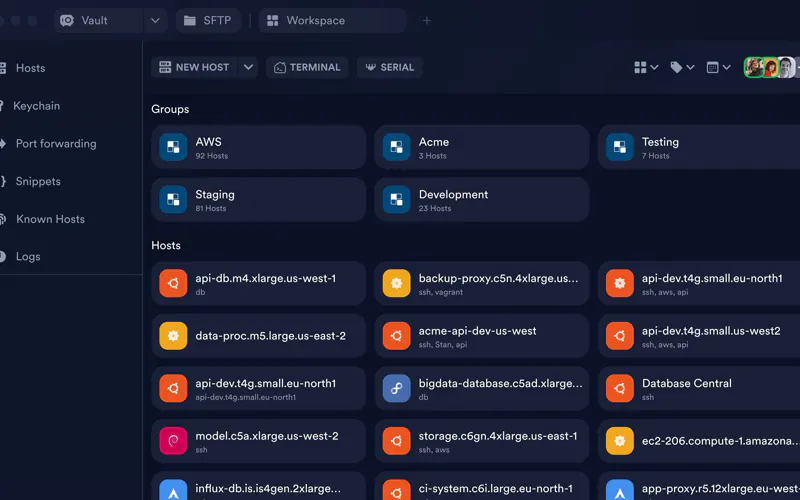Click ec2-206.compute-1.amazona host icon

click(x=620, y=441)
